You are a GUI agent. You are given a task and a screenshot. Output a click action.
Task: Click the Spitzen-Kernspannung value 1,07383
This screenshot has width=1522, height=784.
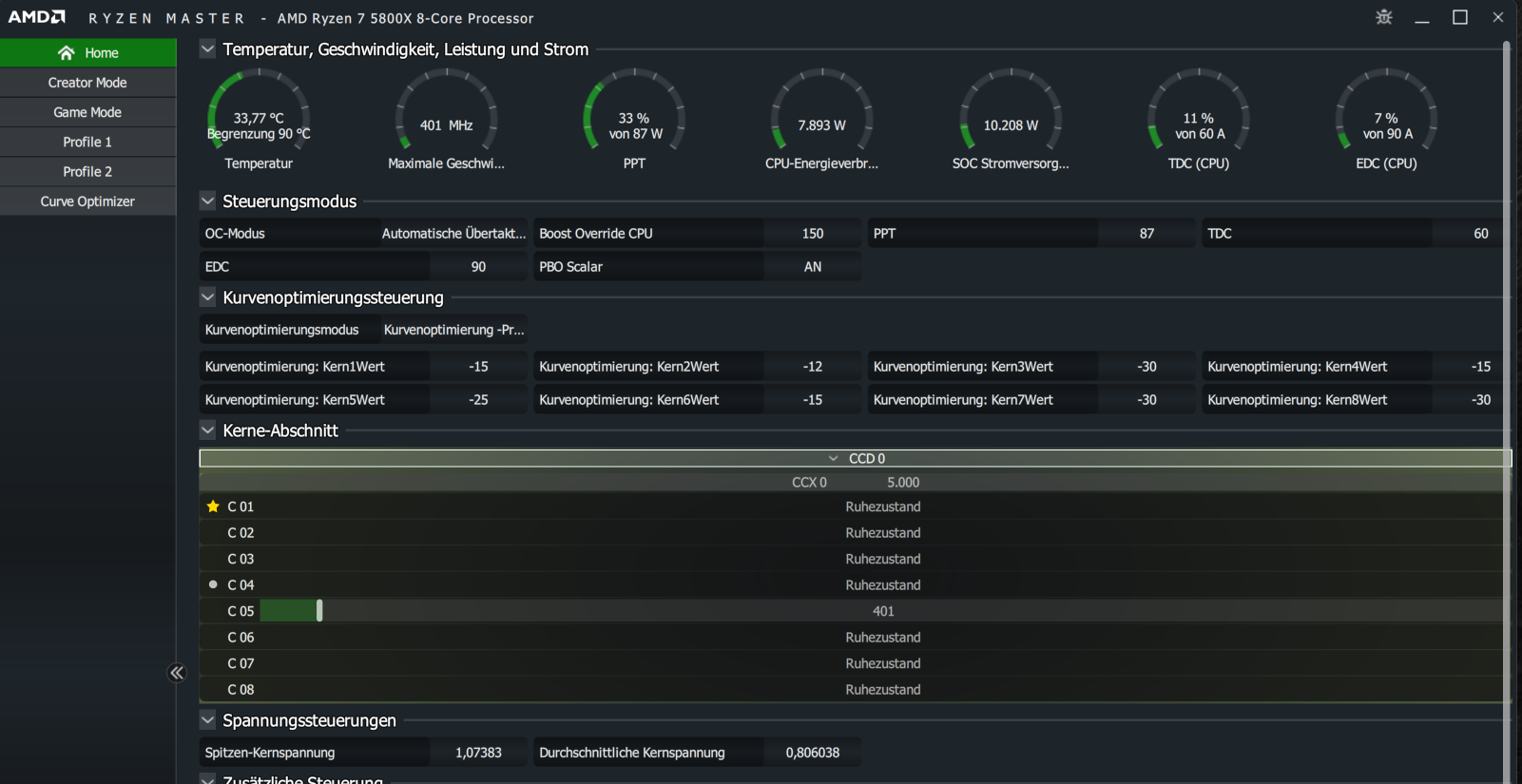pos(478,753)
